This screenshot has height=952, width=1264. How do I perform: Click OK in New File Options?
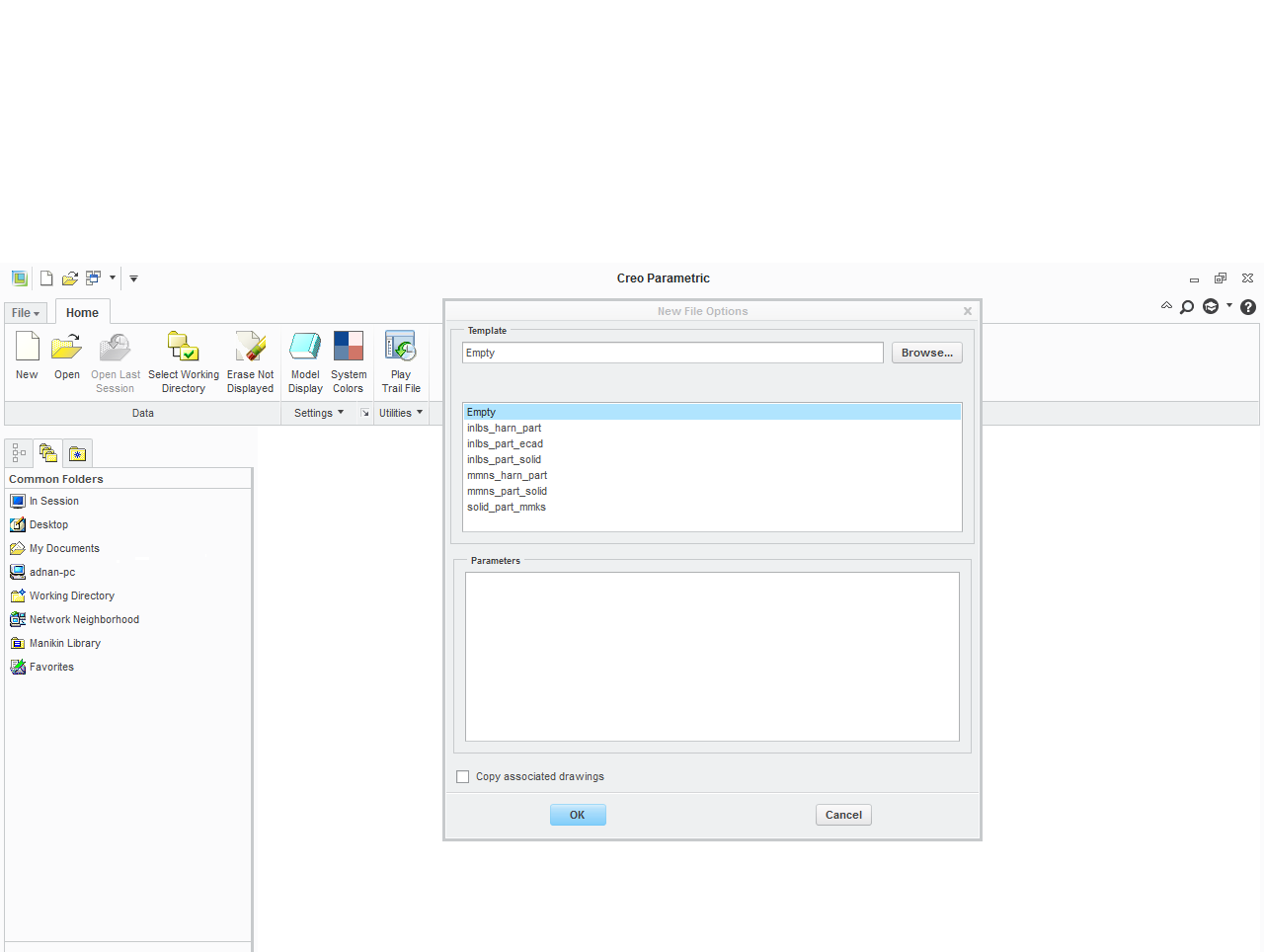(578, 815)
